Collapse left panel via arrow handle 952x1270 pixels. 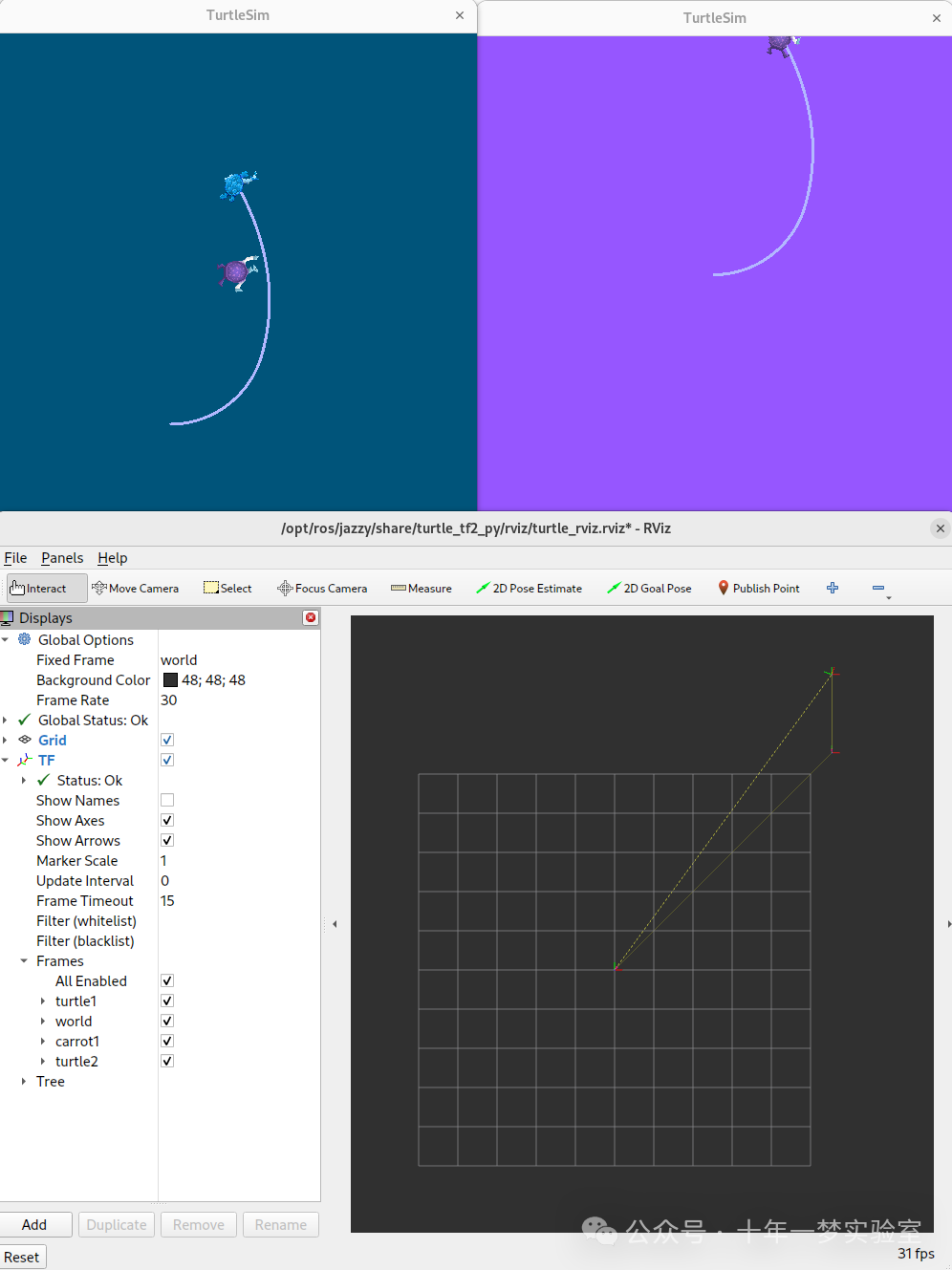(335, 924)
